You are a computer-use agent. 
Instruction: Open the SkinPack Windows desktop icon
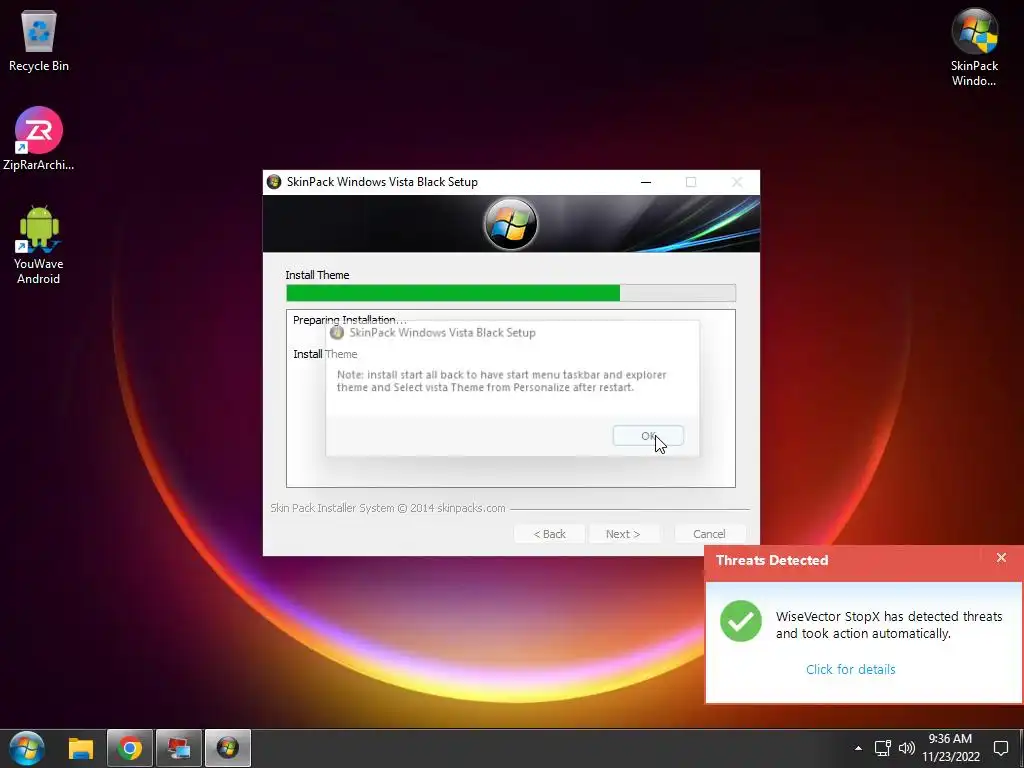coord(974,47)
